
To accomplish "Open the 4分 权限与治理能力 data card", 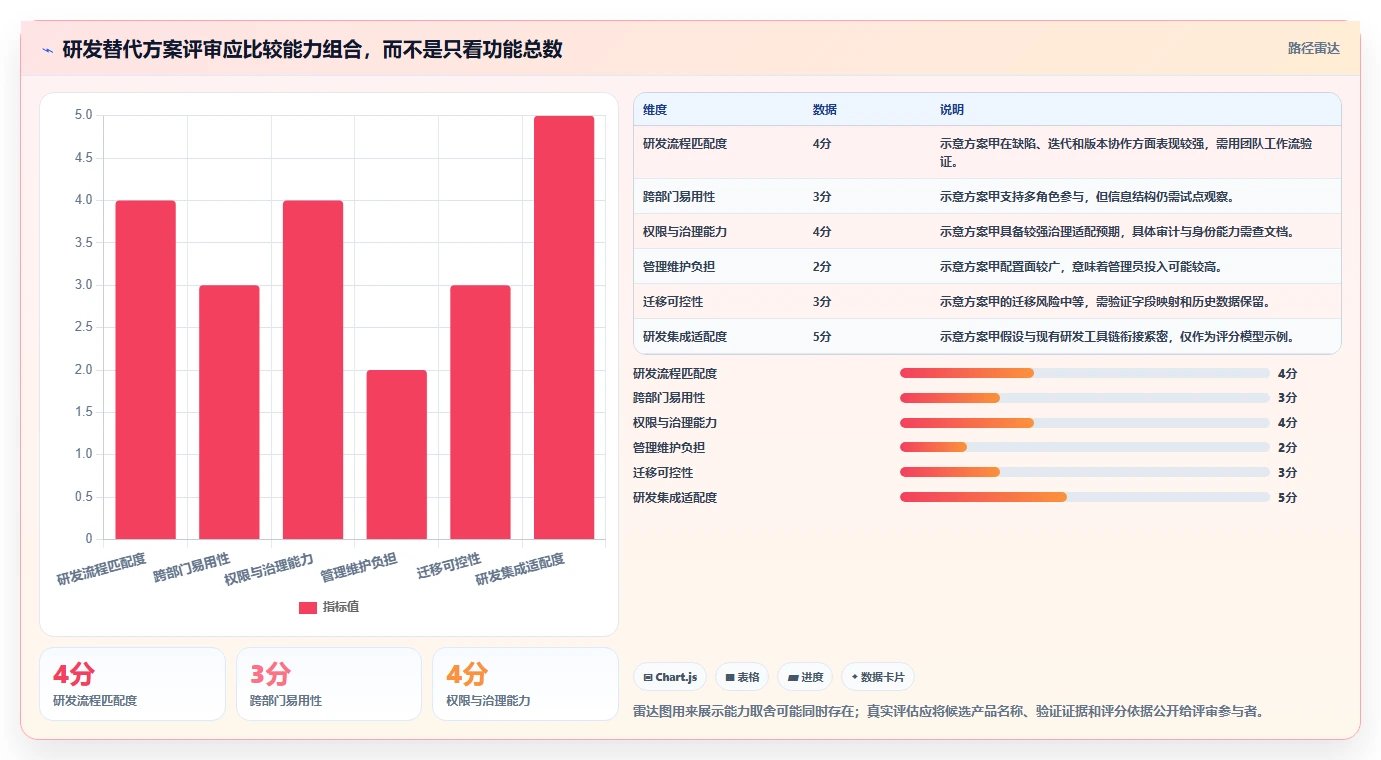I will point(525,684).
